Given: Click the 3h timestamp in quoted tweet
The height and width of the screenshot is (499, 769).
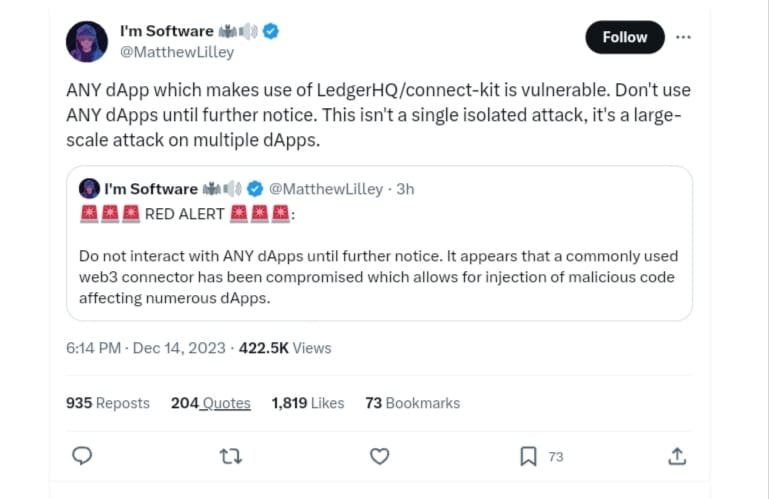Looking at the screenshot, I should (405, 189).
